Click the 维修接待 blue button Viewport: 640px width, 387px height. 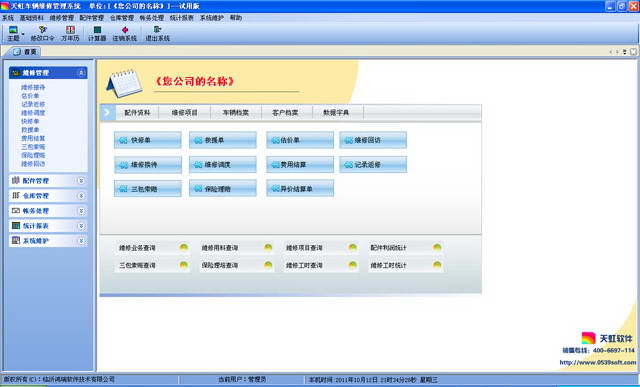tap(148, 165)
